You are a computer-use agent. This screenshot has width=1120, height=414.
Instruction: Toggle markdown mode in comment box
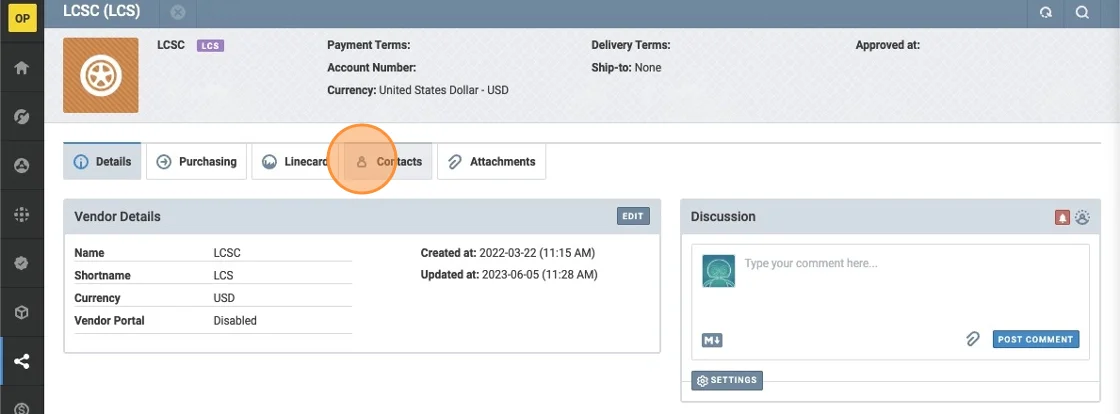[712, 340]
